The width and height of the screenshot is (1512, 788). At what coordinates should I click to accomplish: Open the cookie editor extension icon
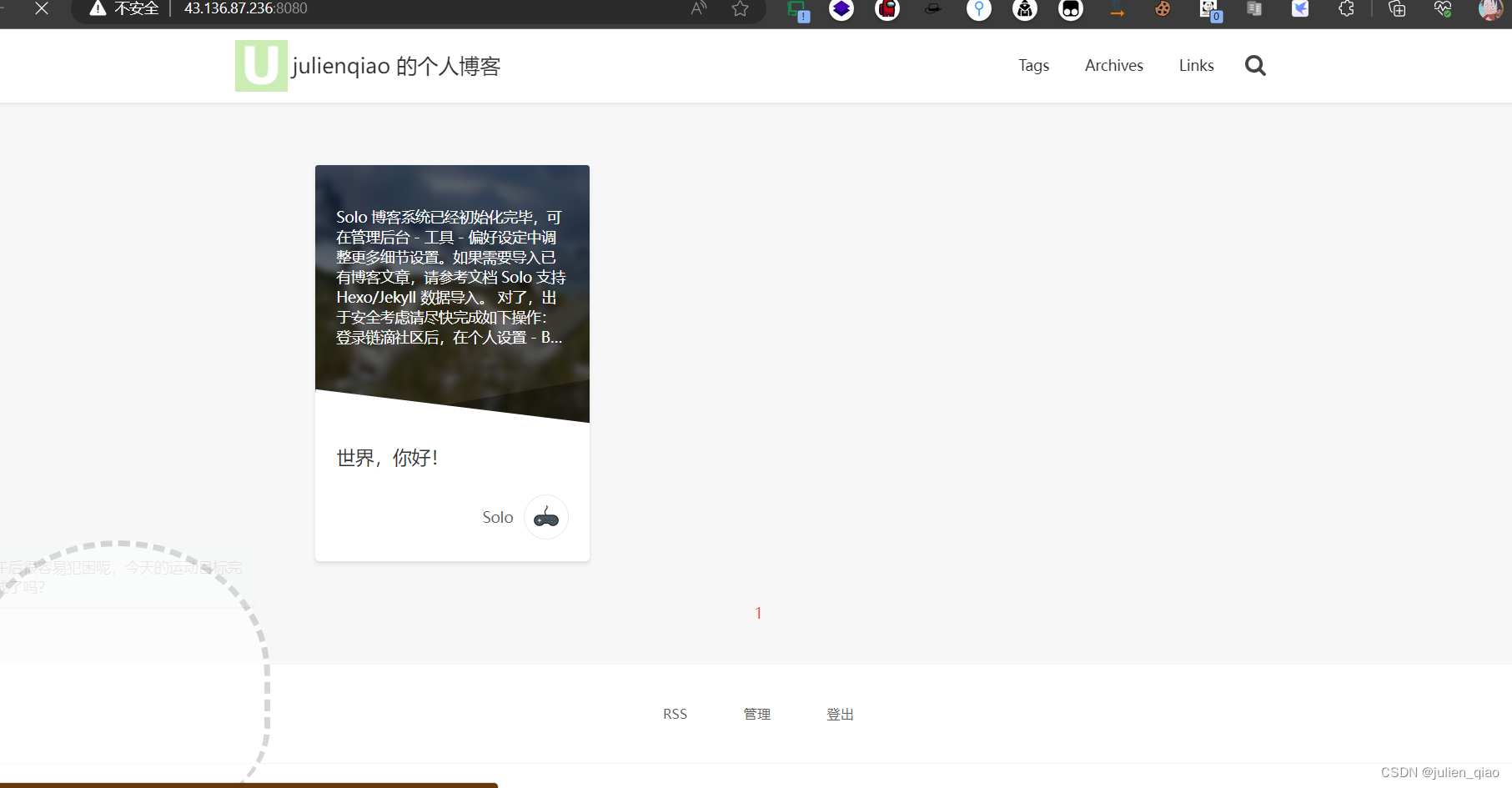[x=1163, y=9]
